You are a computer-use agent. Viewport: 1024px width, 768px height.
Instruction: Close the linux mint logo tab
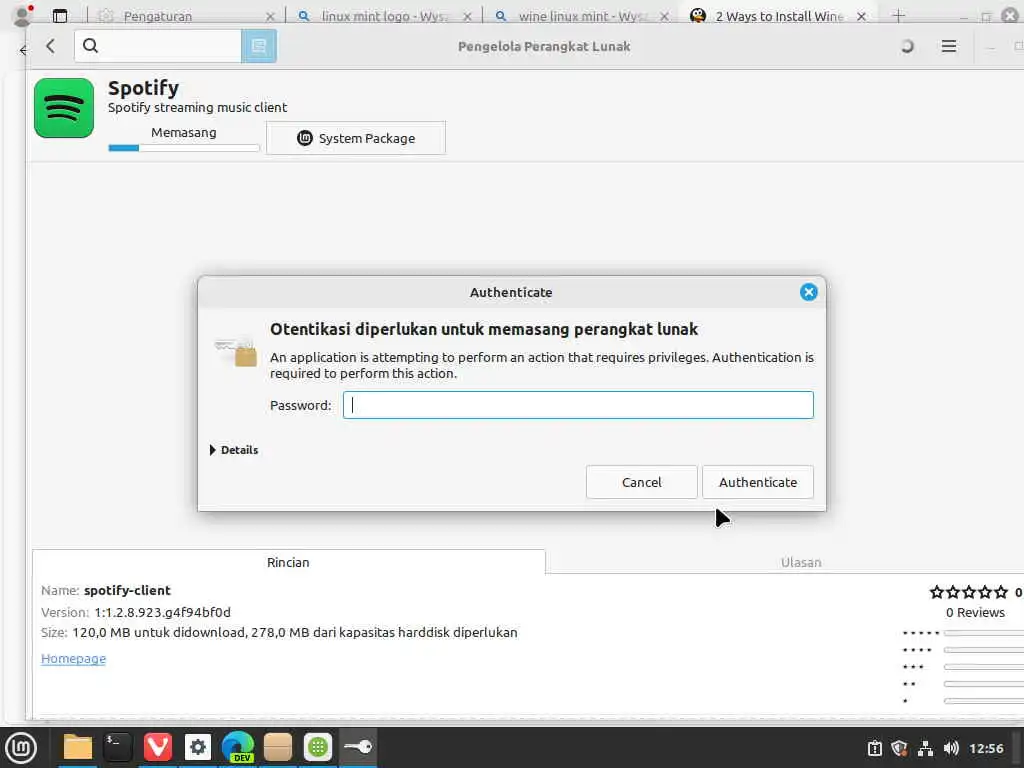(x=467, y=16)
